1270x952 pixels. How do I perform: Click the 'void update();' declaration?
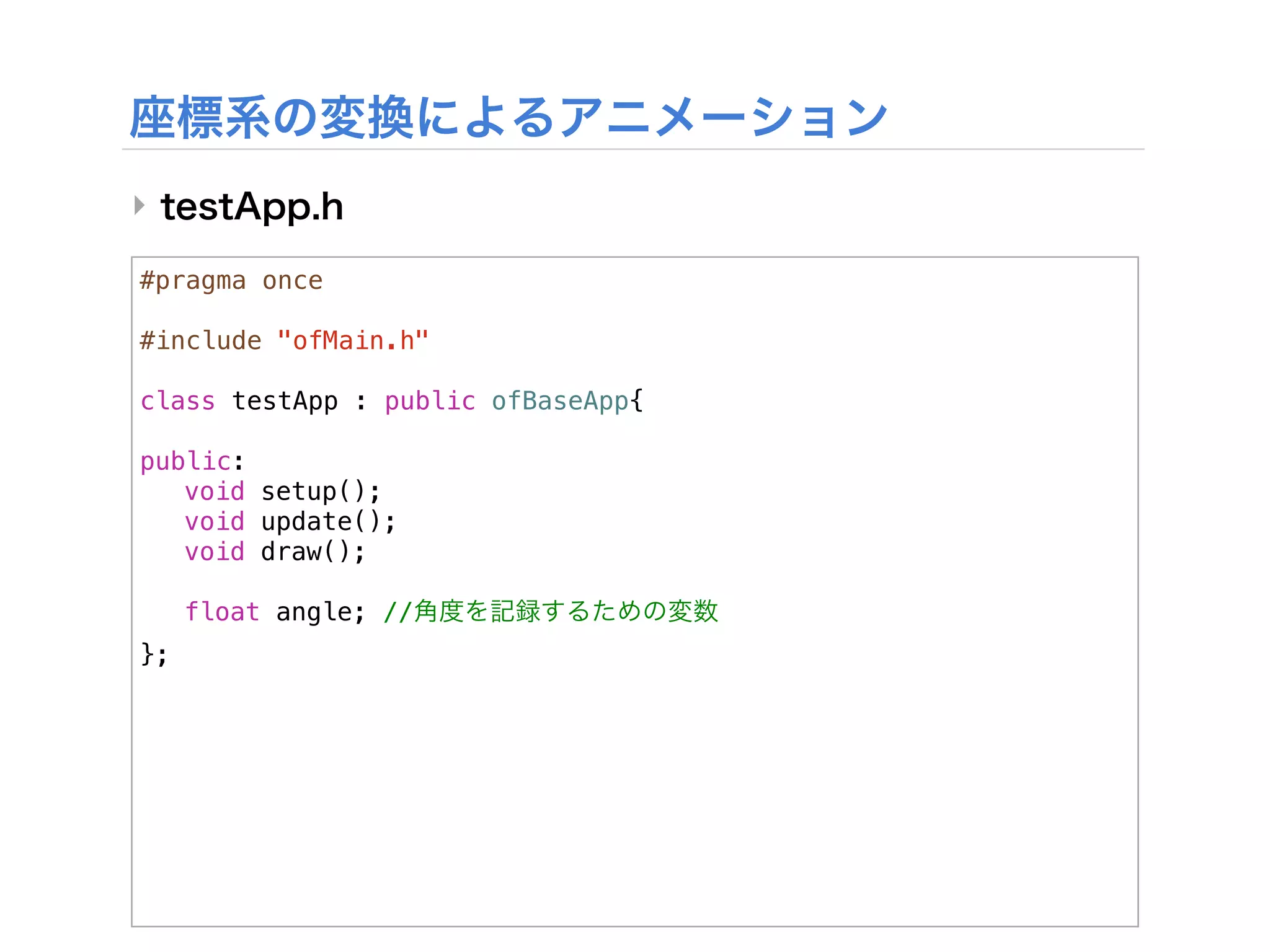tap(290, 522)
